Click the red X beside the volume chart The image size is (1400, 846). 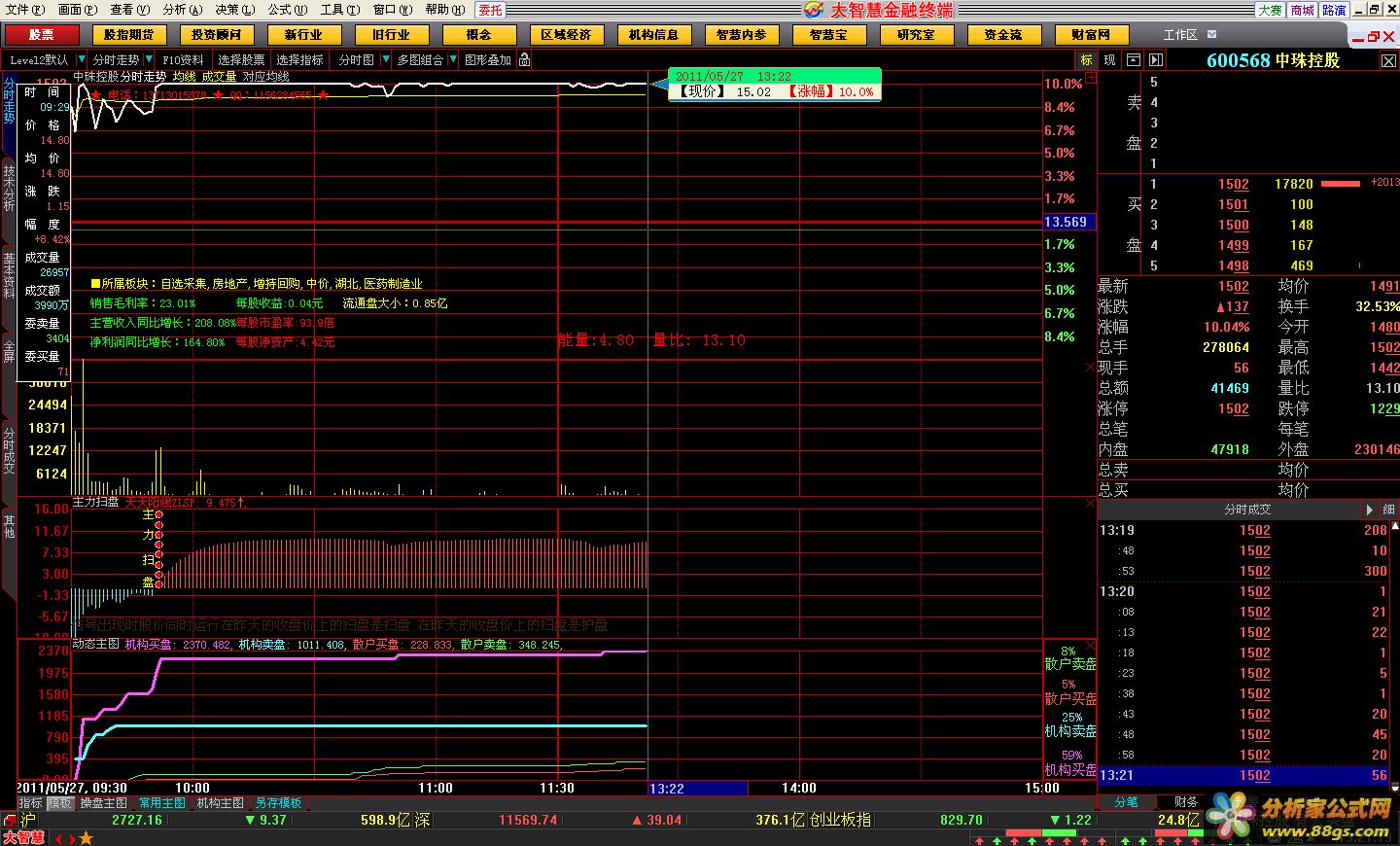click(x=1090, y=368)
